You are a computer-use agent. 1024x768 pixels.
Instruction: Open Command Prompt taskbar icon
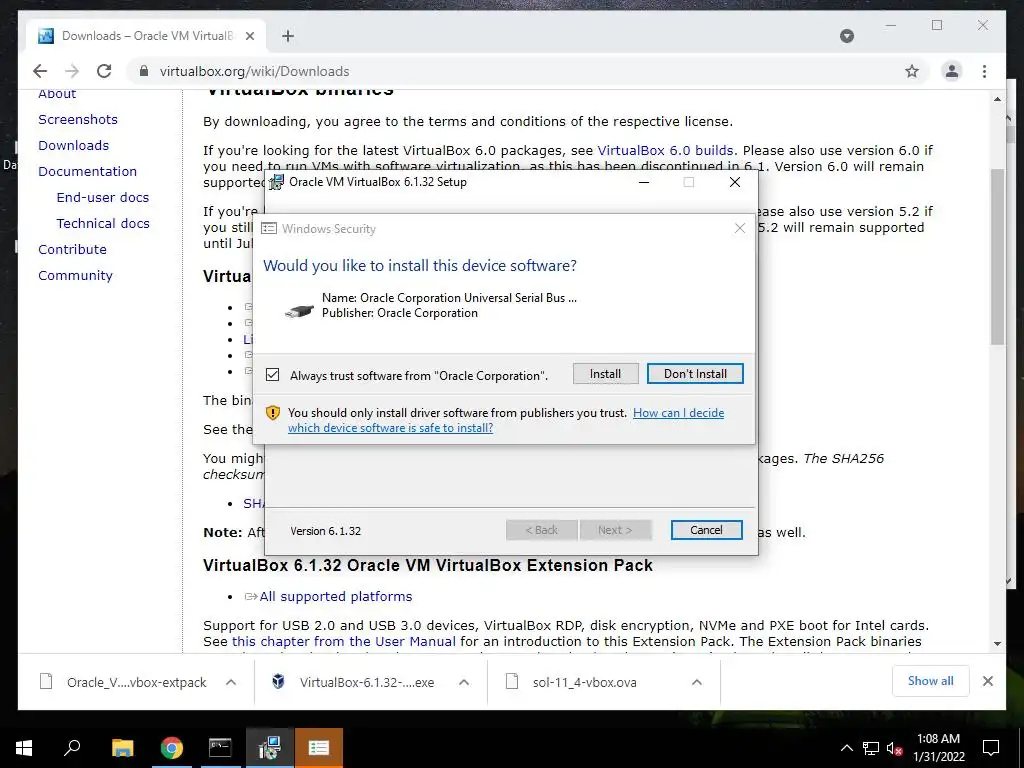point(220,748)
